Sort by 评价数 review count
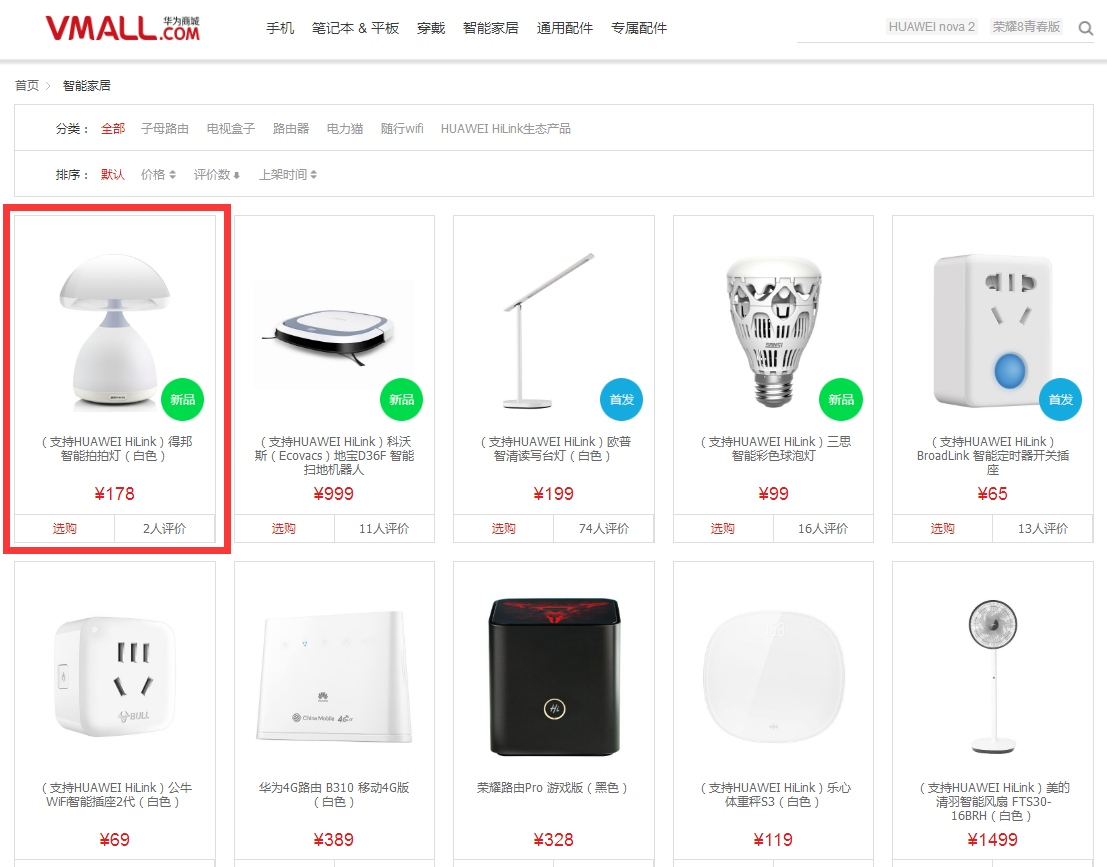Image resolution: width=1107 pixels, height=867 pixels. (x=217, y=174)
